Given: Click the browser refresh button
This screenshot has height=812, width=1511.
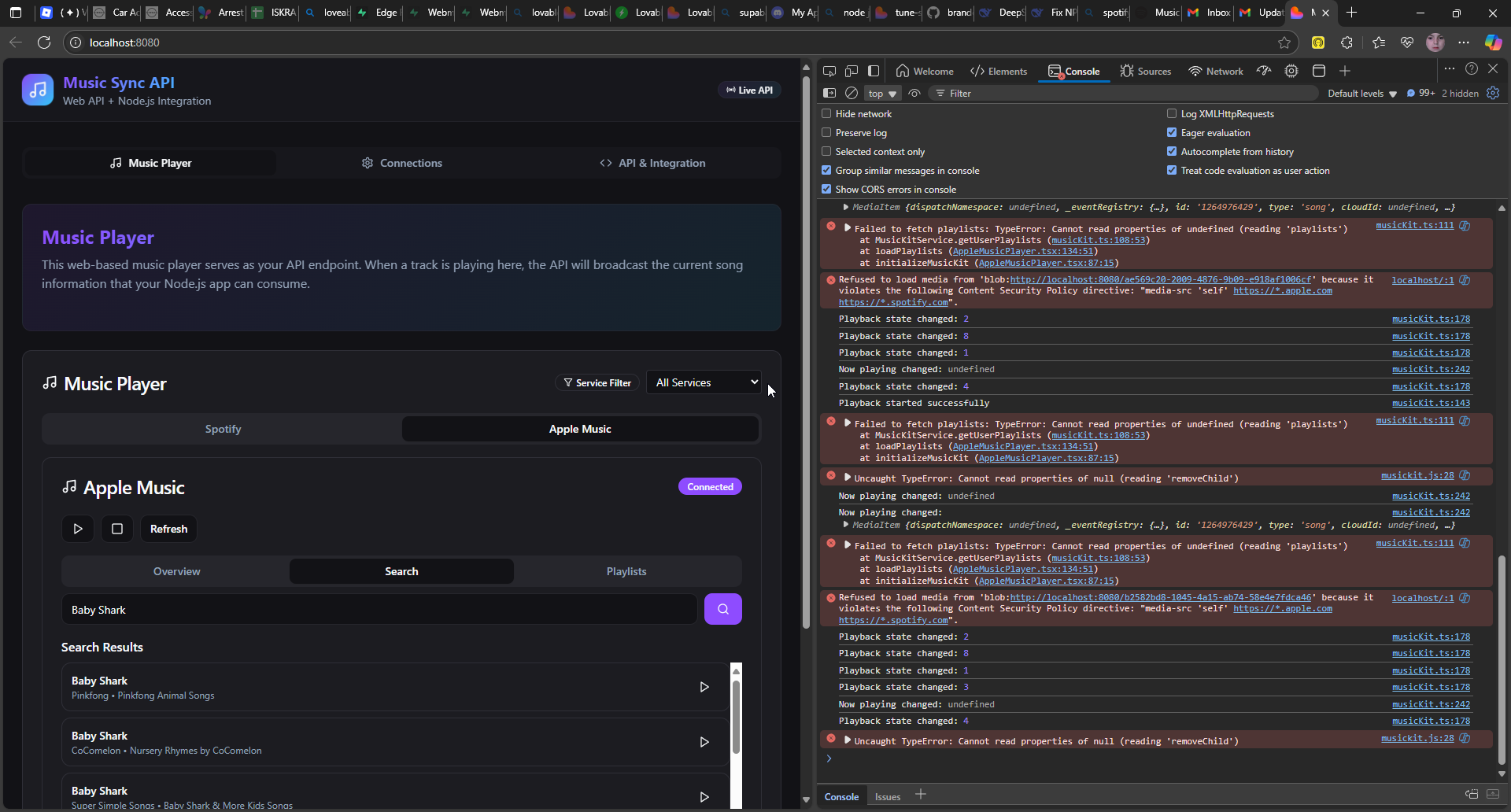Looking at the screenshot, I should 44,42.
